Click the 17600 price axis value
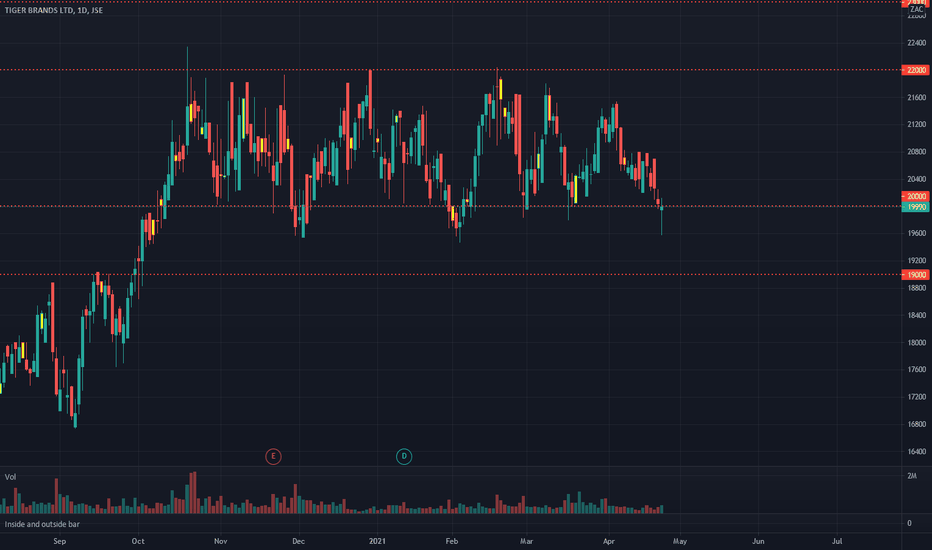Image resolution: width=932 pixels, height=550 pixels. 917,369
